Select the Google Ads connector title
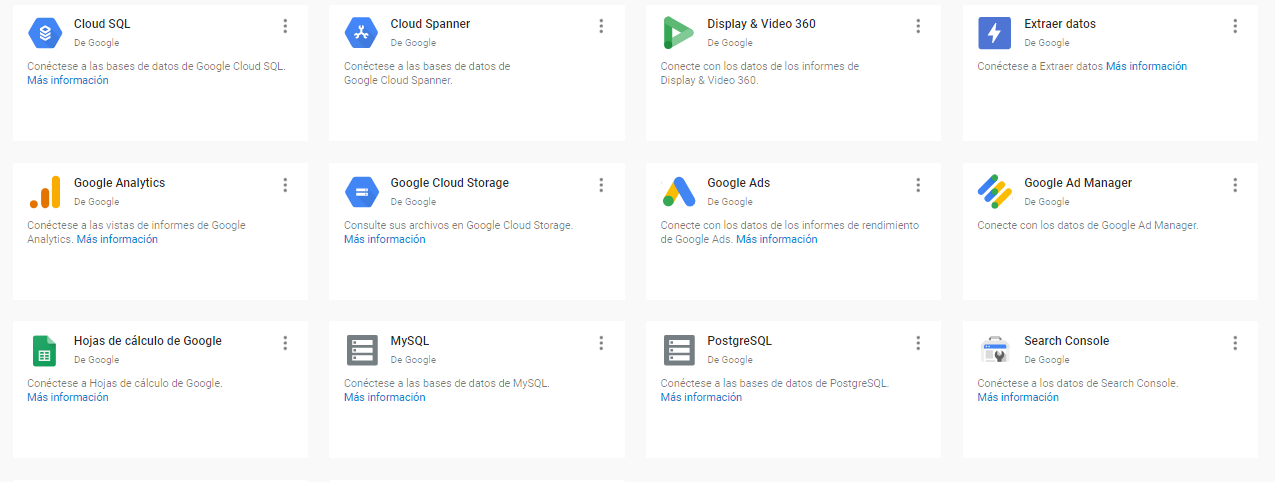Image resolution: width=1275 pixels, height=482 pixels. [x=738, y=183]
